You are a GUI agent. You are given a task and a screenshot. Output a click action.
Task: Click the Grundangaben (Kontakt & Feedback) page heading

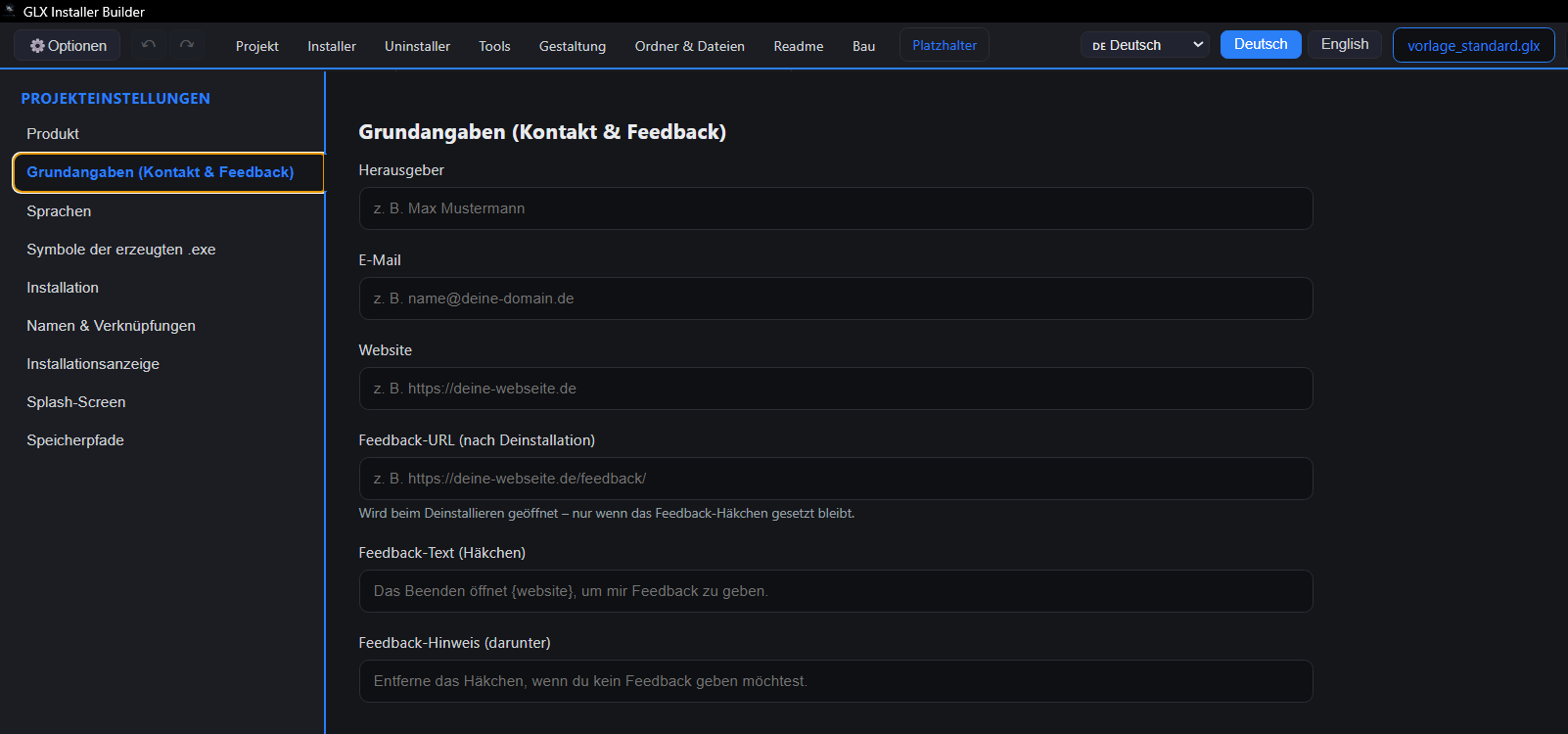pos(542,132)
